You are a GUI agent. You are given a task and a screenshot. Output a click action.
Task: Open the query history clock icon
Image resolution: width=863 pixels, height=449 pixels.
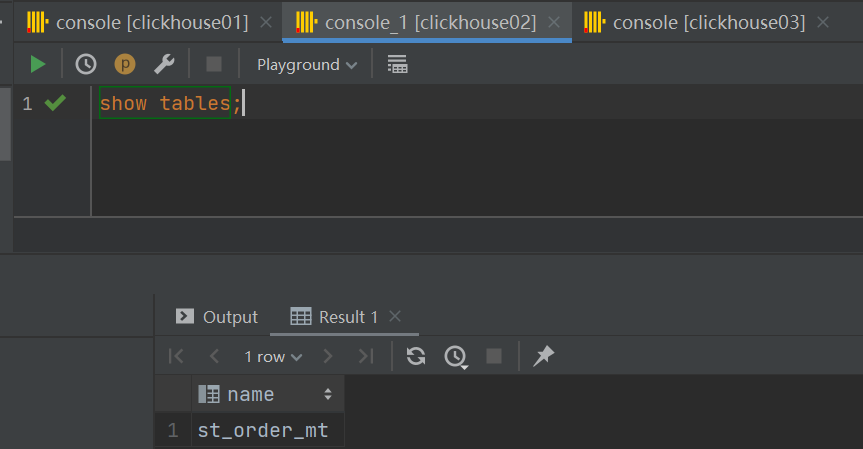(86, 64)
